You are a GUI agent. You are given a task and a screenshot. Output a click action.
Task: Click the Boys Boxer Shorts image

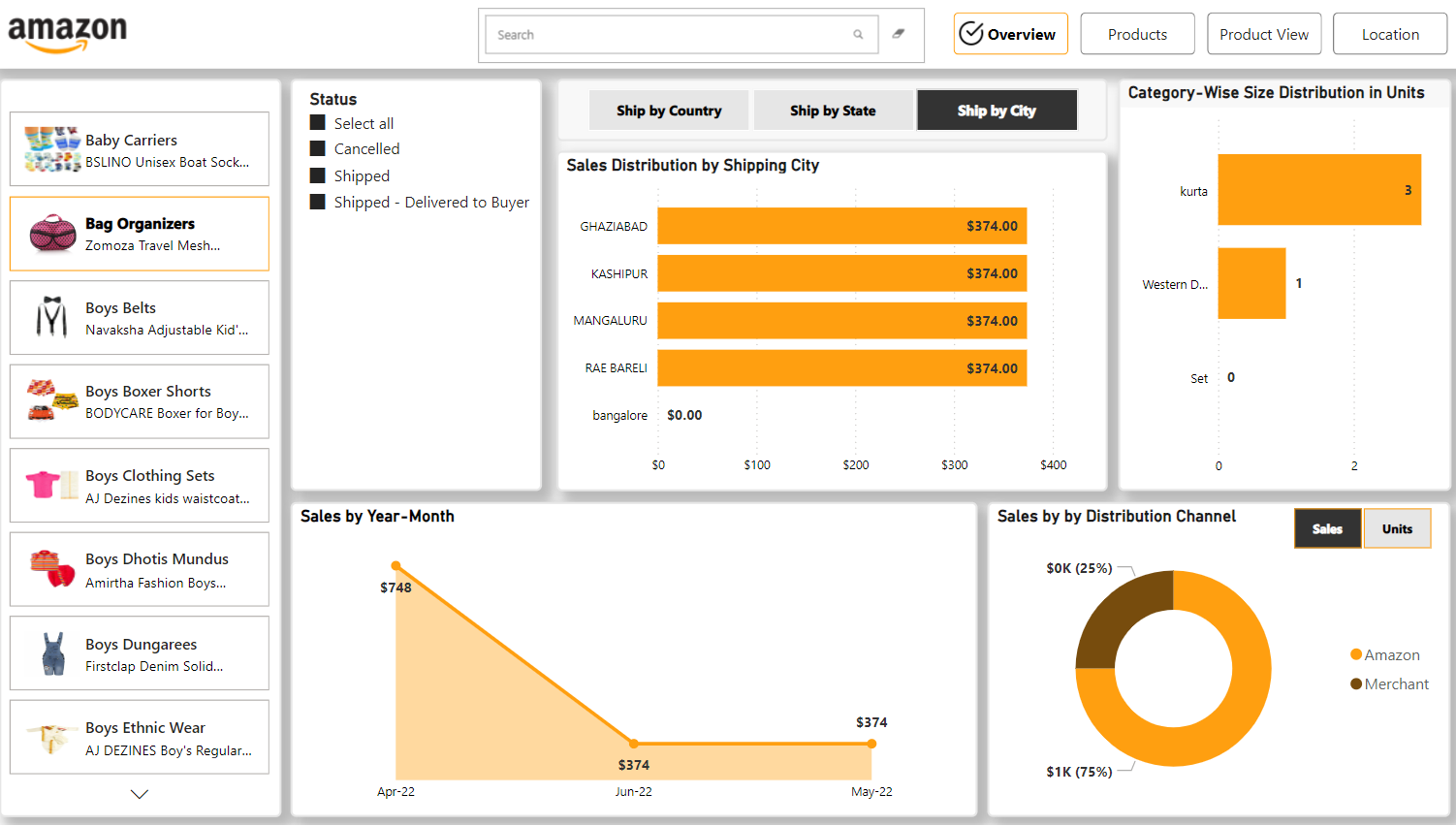52,400
